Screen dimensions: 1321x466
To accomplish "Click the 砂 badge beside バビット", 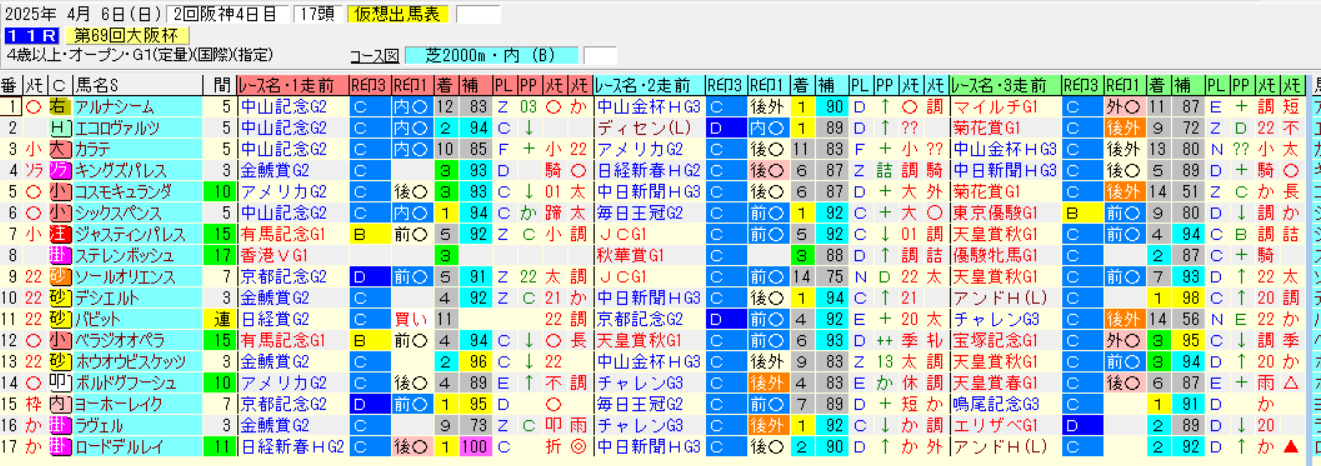I will click(59, 319).
